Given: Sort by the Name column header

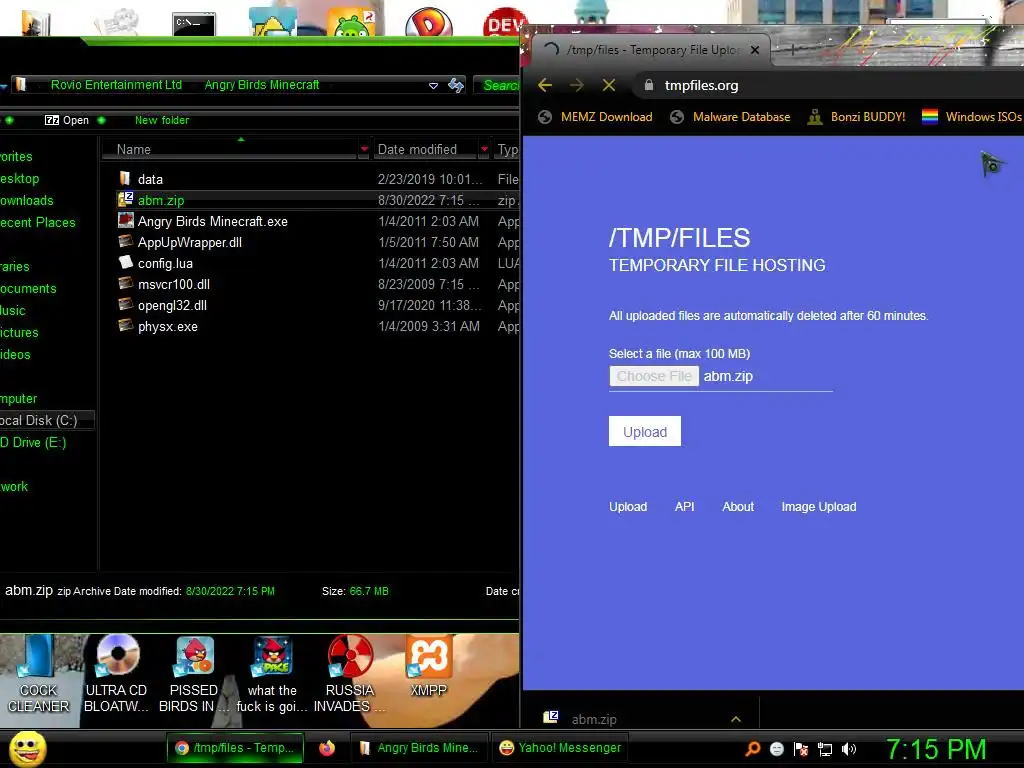Looking at the screenshot, I should [x=229, y=150].
